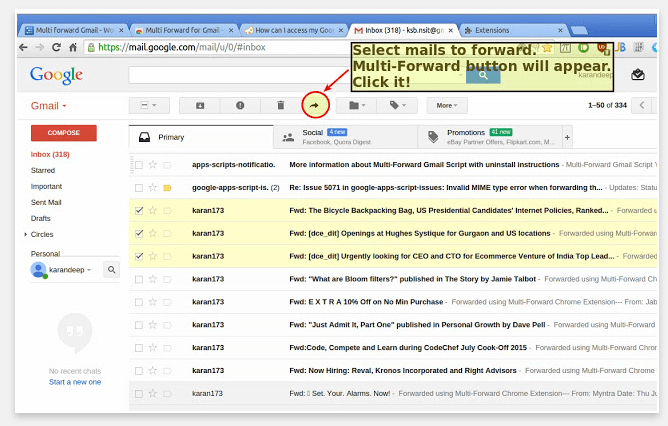Click karandeep chat avatar
The height and width of the screenshot is (426, 668).
click(x=38, y=270)
